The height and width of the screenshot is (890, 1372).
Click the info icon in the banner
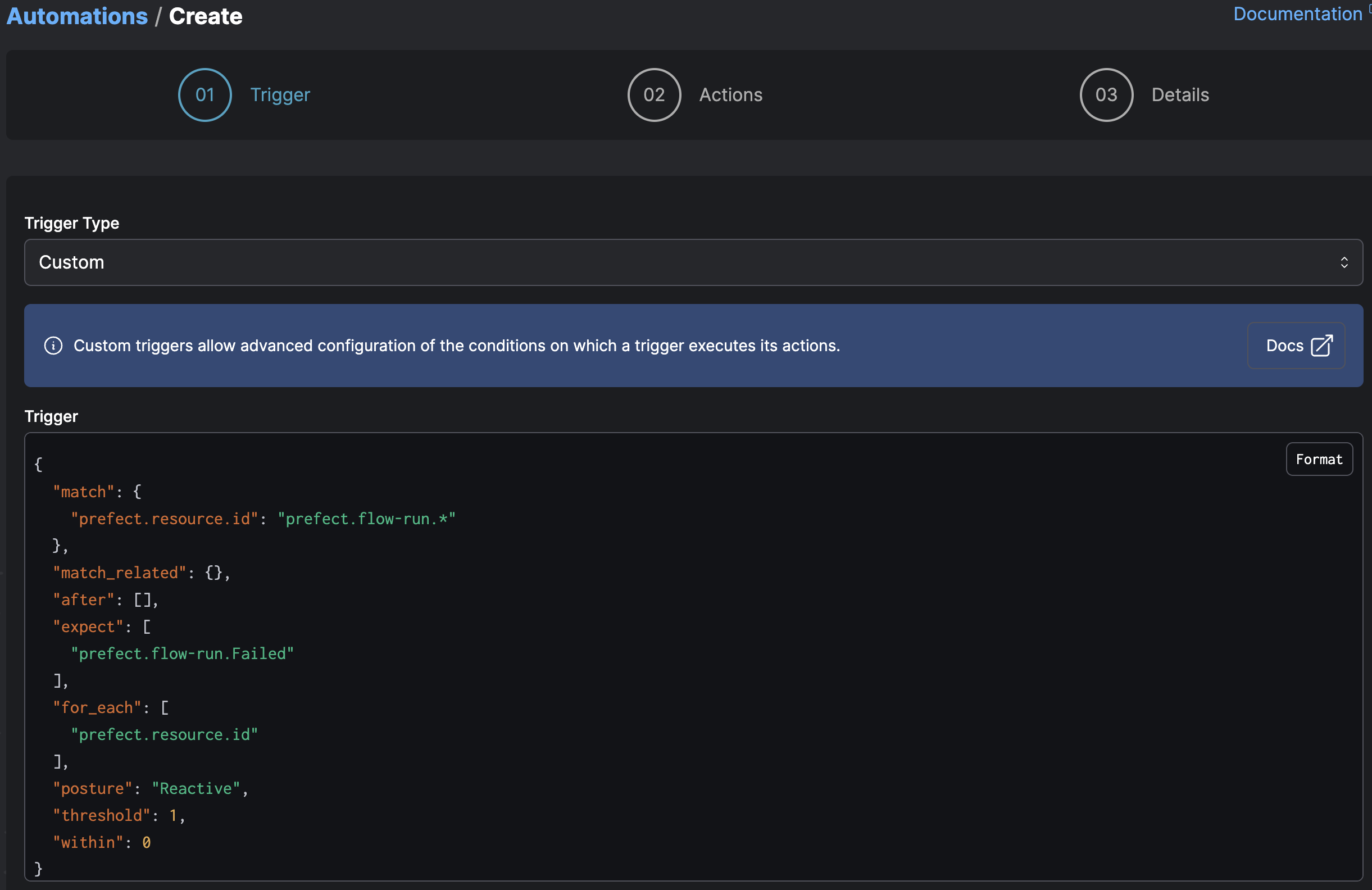point(53,346)
